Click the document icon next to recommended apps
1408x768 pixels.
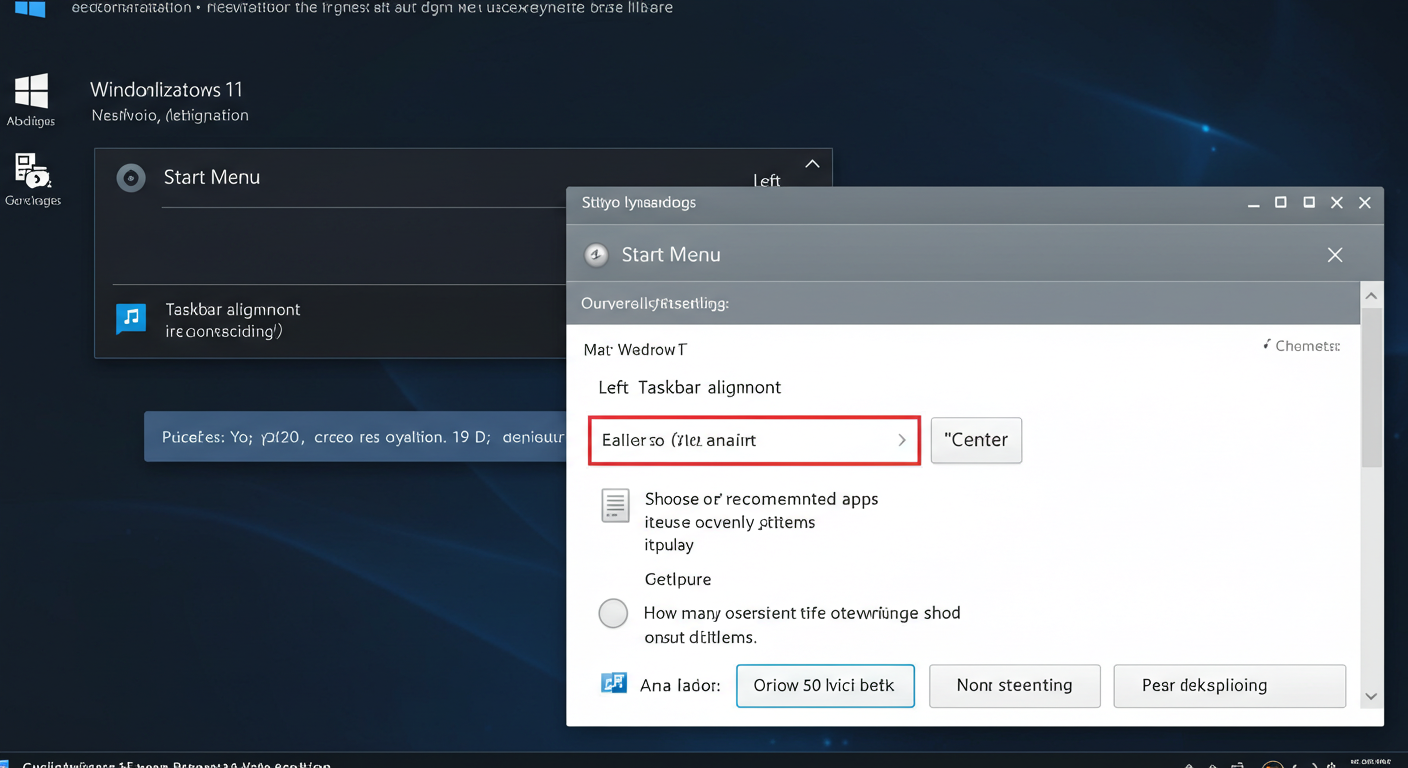615,505
